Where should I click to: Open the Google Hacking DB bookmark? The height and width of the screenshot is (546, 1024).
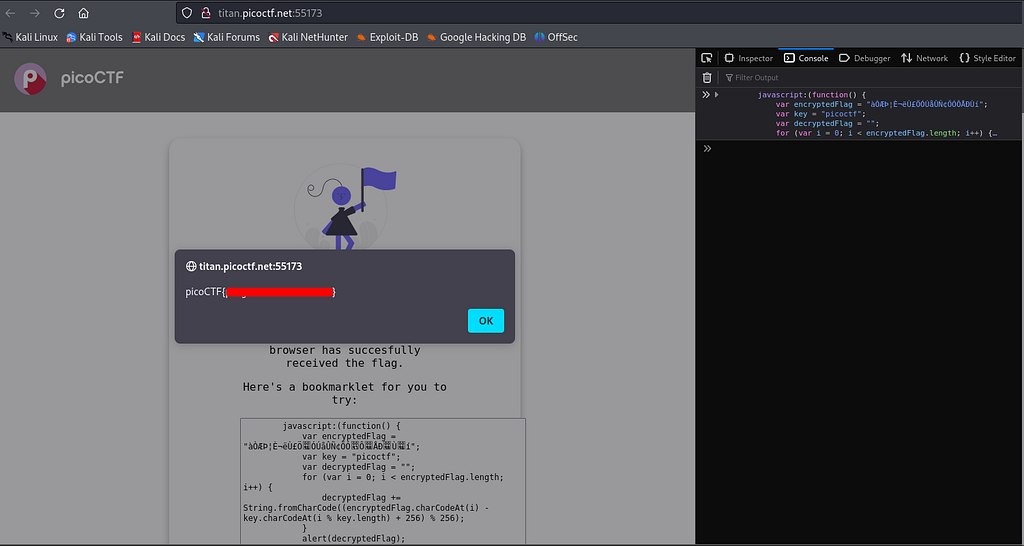[476, 37]
